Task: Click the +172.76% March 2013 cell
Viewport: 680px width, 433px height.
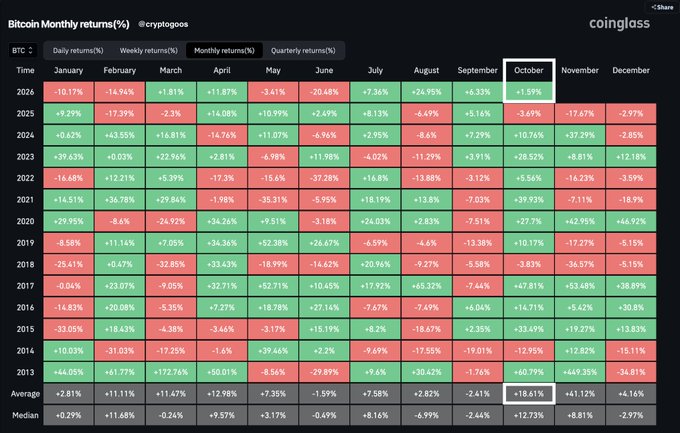Action: coord(171,372)
